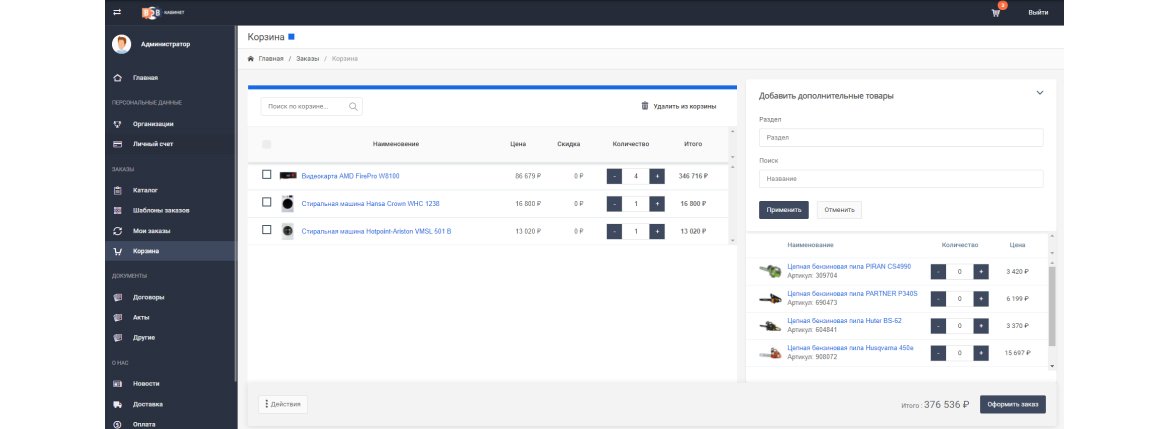This screenshot has width=1170, height=429.
Task: Click the Применить button
Action: coord(783,210)
